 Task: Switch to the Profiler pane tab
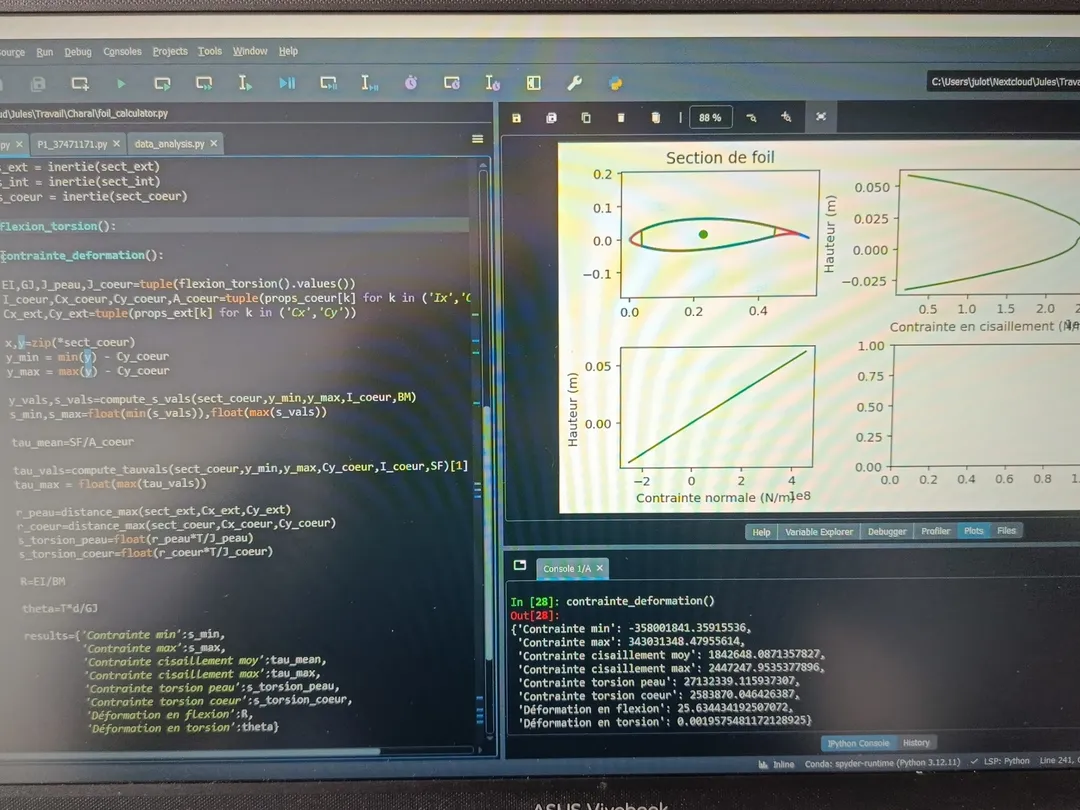(935, 531)
